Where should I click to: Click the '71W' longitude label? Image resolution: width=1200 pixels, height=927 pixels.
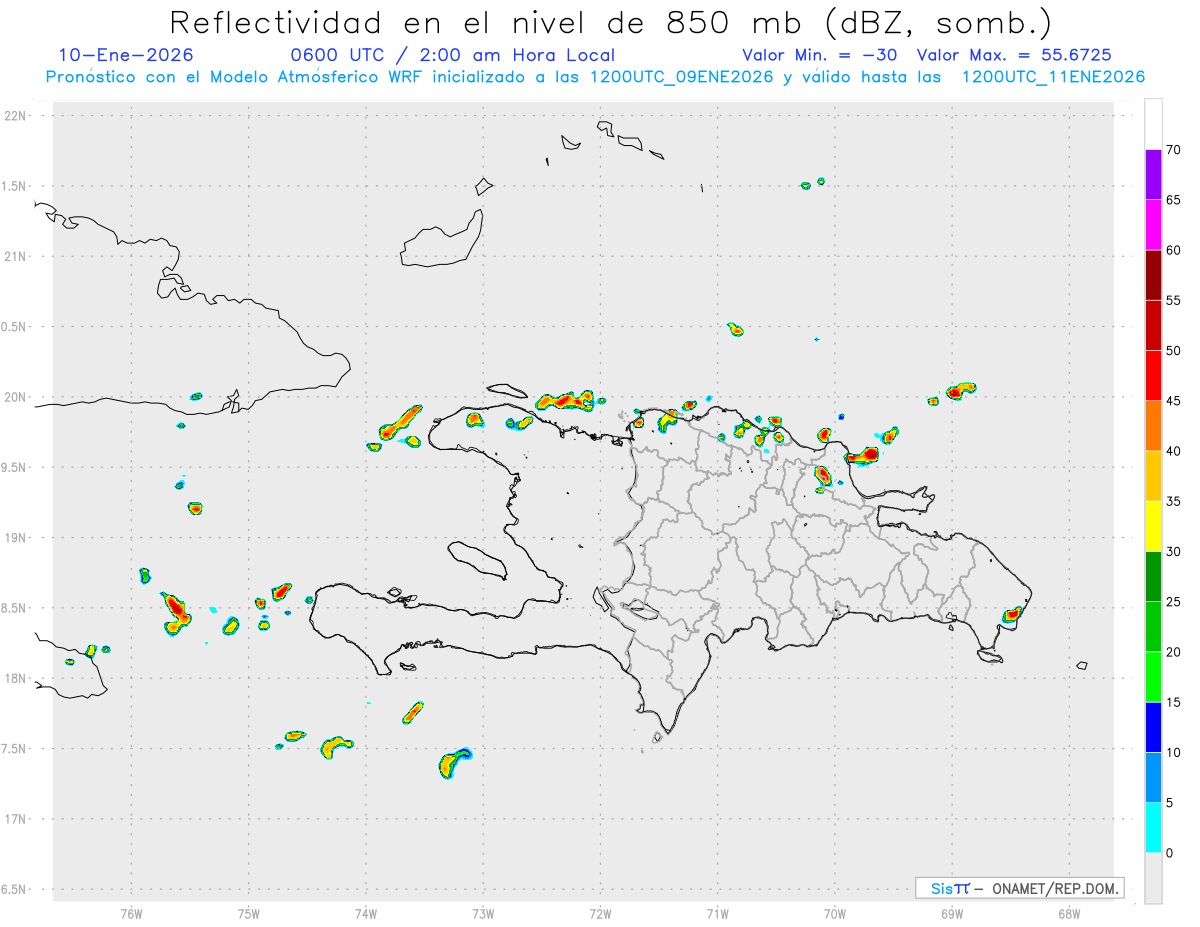(717, 914)
